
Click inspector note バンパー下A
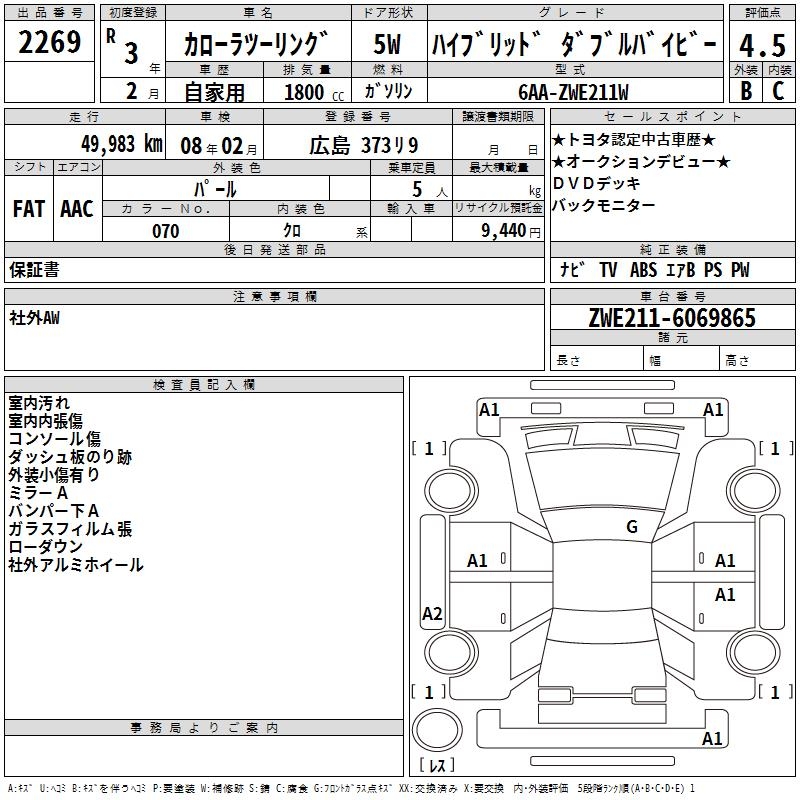click(x=53, y=511)
